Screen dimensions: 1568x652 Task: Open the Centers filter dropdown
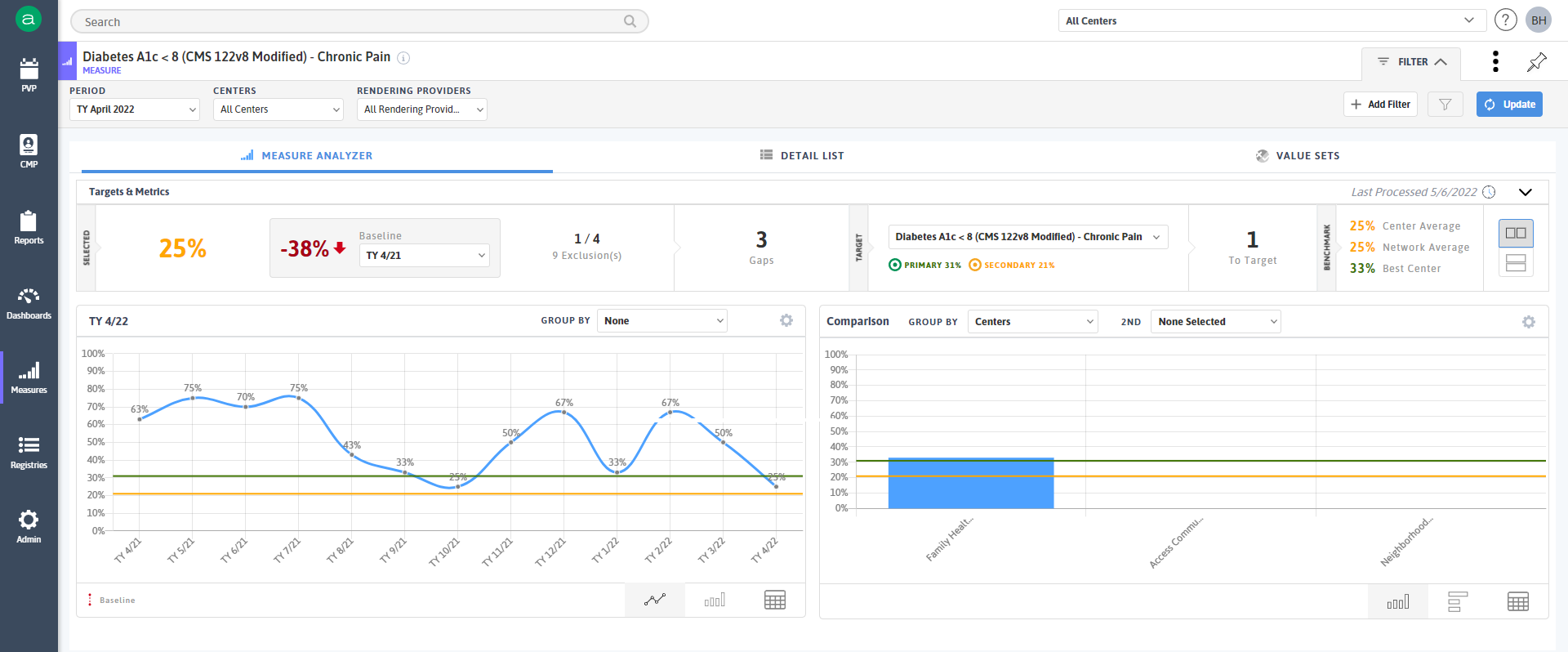(x=278, y=109)
